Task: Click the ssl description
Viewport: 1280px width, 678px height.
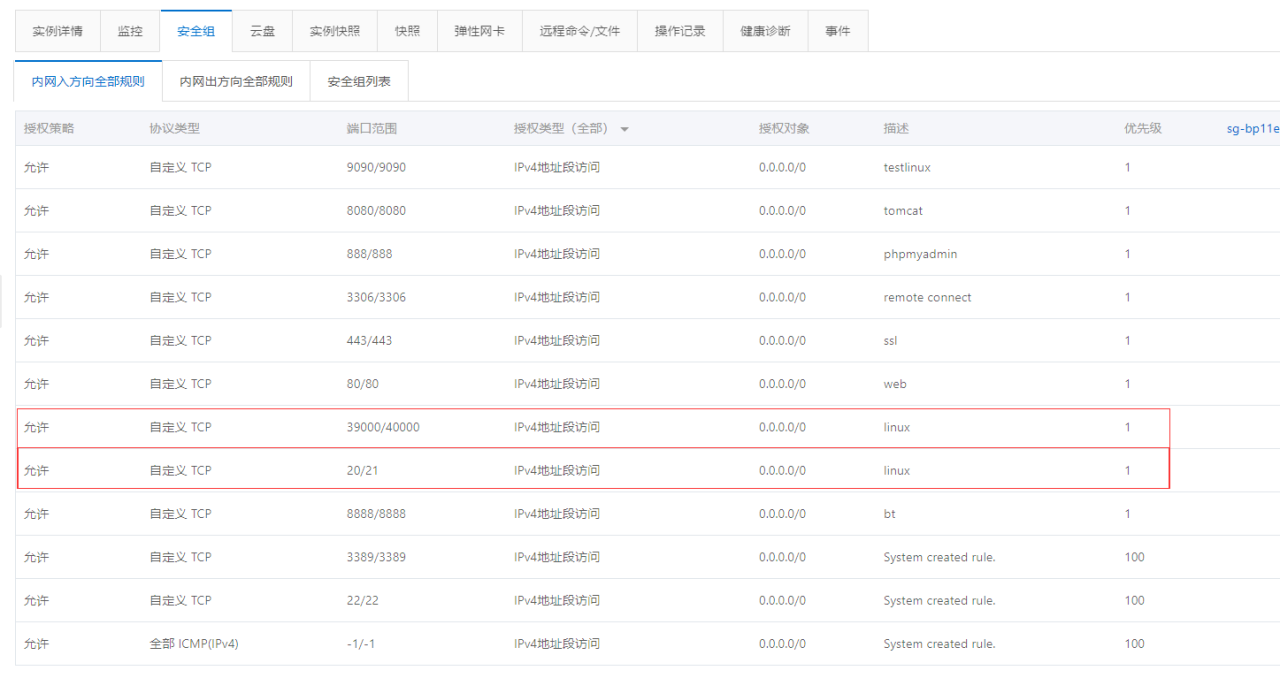Action: [891, 340]
